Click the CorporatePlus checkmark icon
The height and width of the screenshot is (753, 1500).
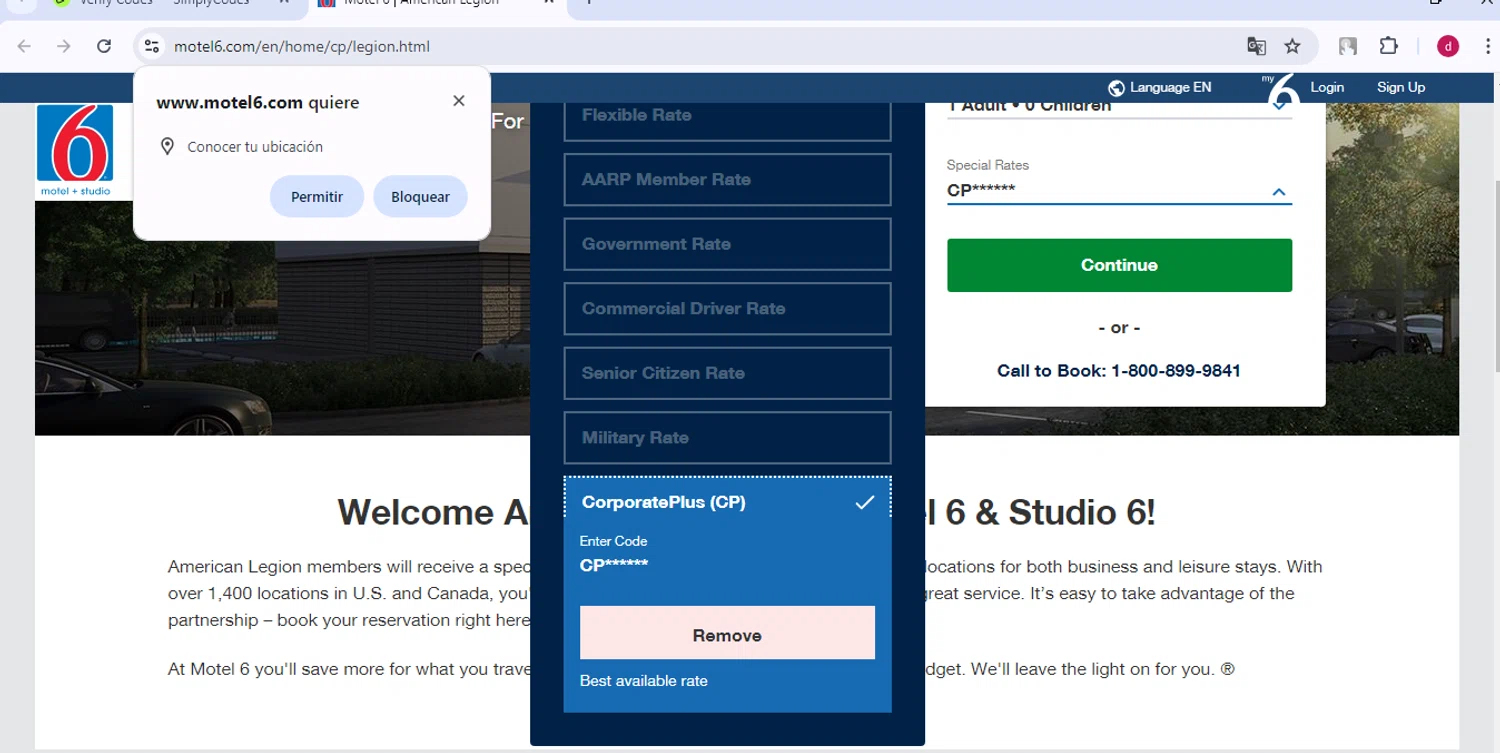click(865, 502)
